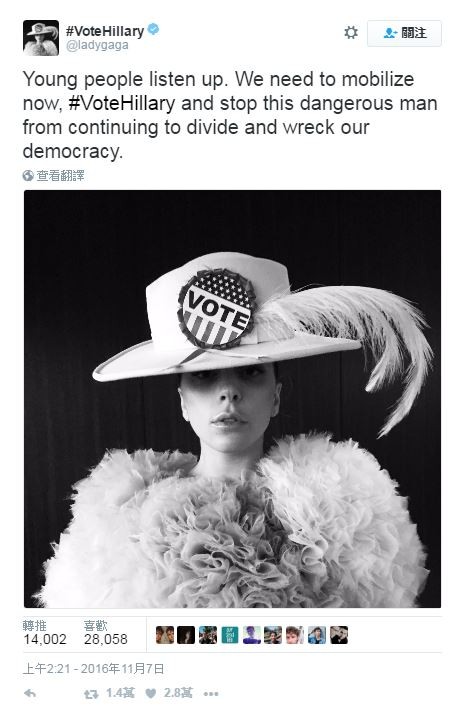Click the teal square liker avatar
This screenshot has width=462, height=712.
[x=230, y=635]
